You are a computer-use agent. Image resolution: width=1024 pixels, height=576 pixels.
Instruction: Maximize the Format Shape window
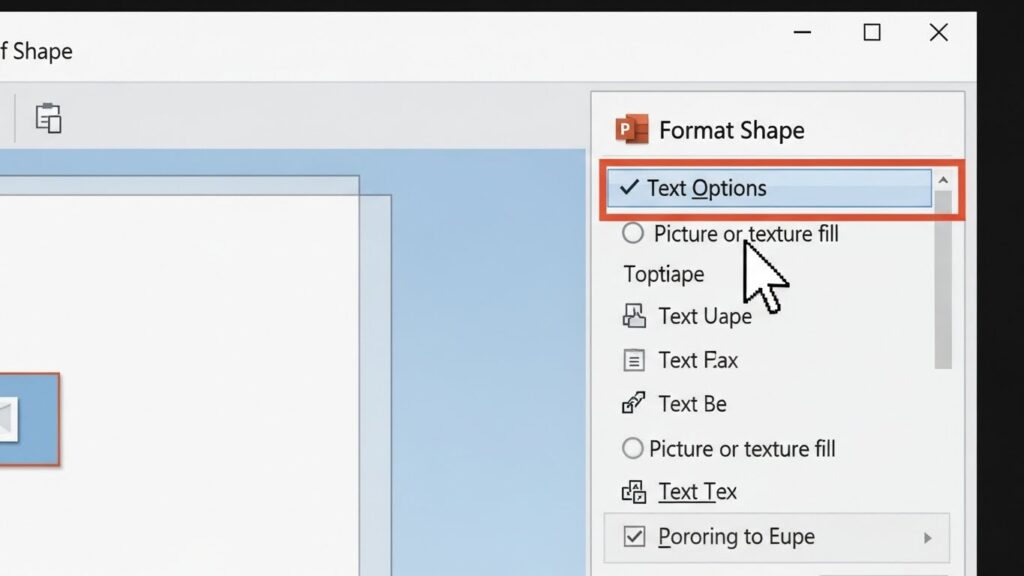(x=872, y=33)
